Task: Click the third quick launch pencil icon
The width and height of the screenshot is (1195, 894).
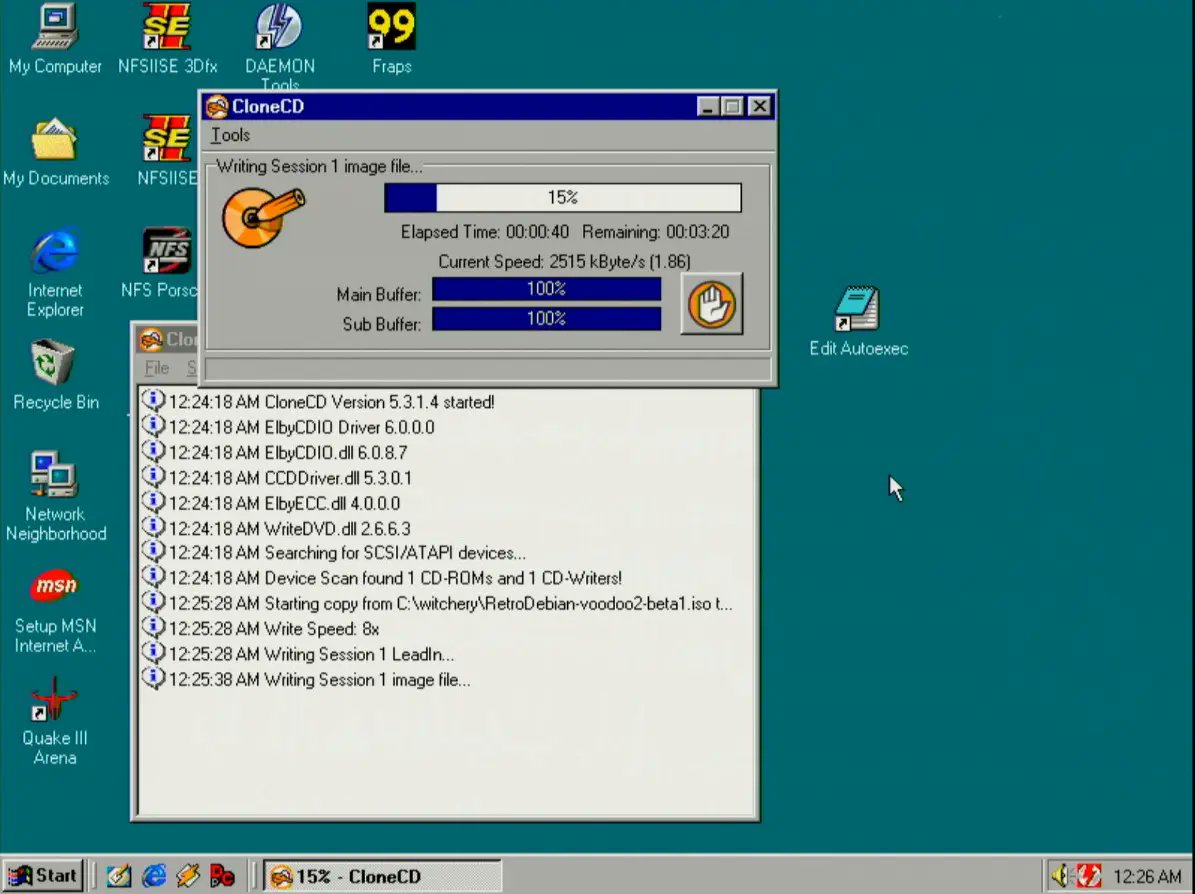Action: (187, 876)
